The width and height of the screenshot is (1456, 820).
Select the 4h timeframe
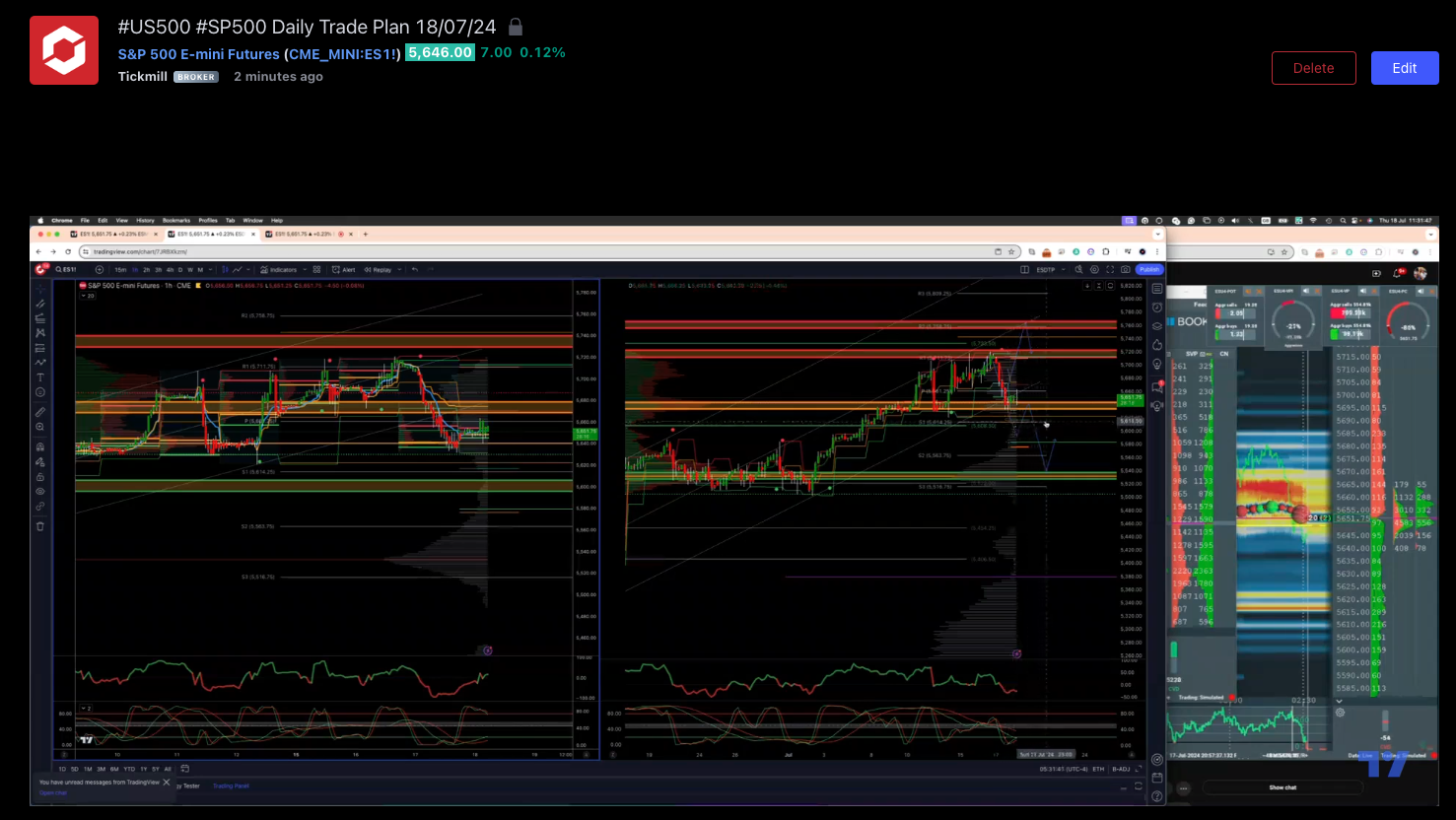click(x=170, y=269)
